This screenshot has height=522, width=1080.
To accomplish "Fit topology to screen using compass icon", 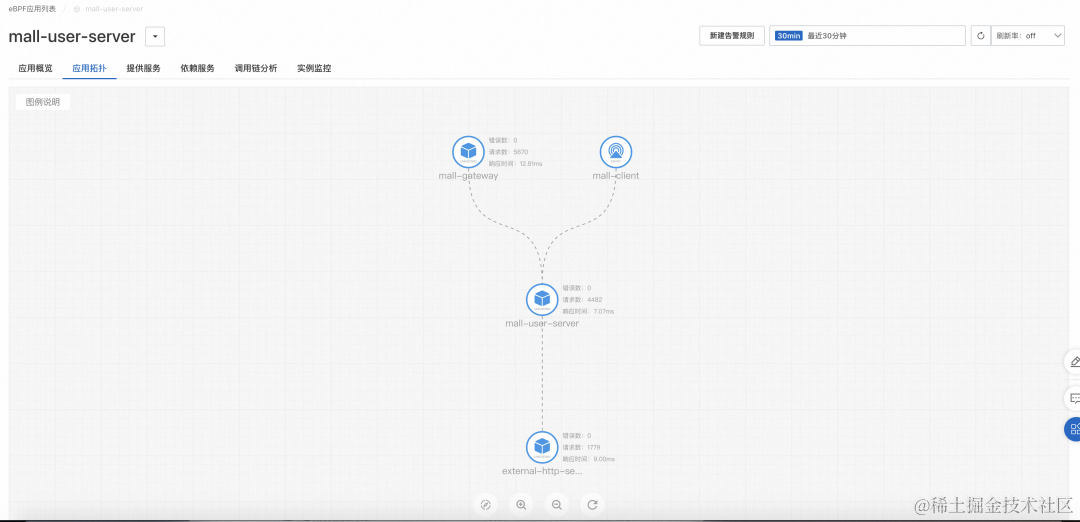I will tap(486, 505).
